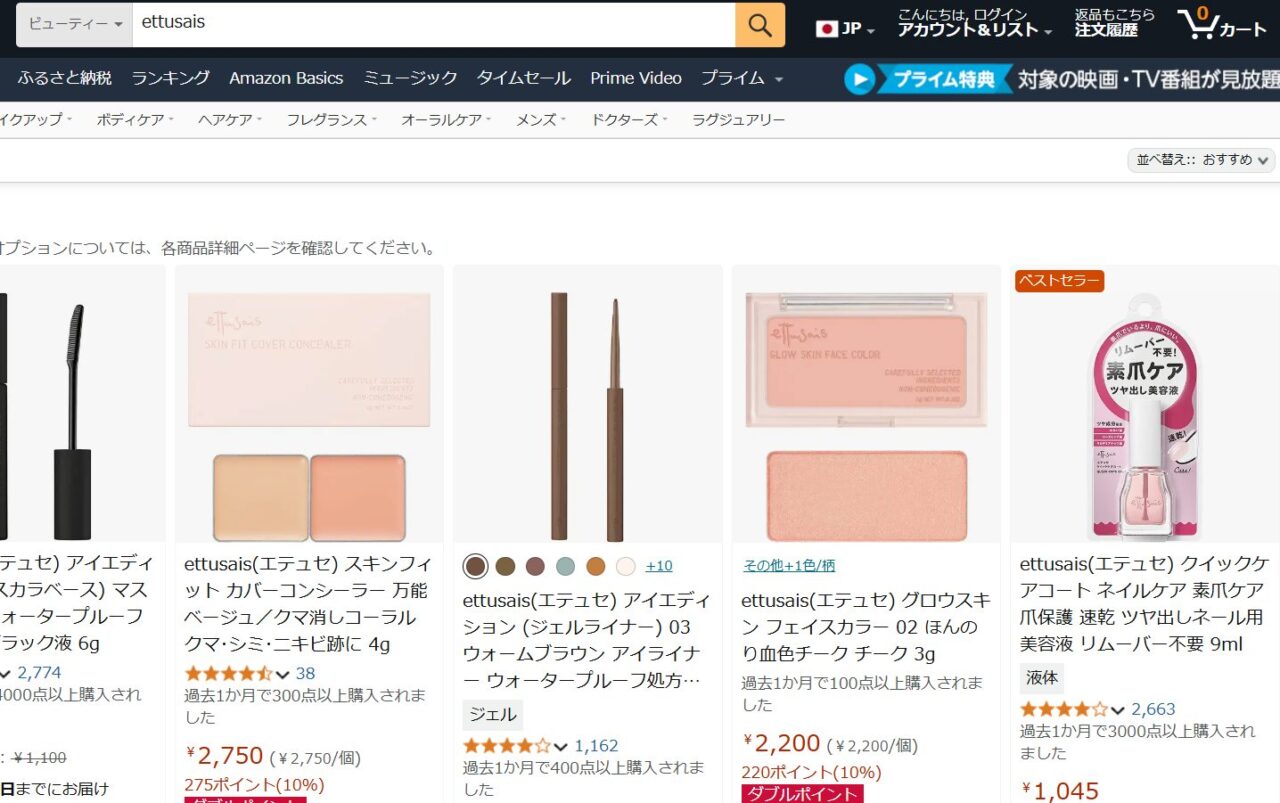Open the ビューティー search category dropdown
1280x803 pixels.
tap(75, 23)
